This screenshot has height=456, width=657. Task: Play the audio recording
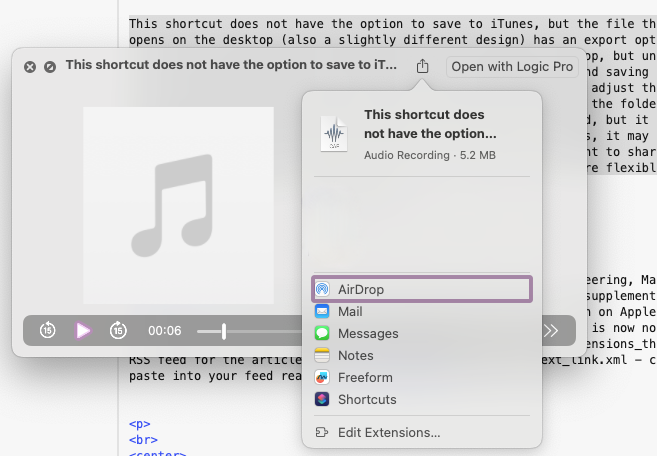pyautogui.click(x=83, y=331)
